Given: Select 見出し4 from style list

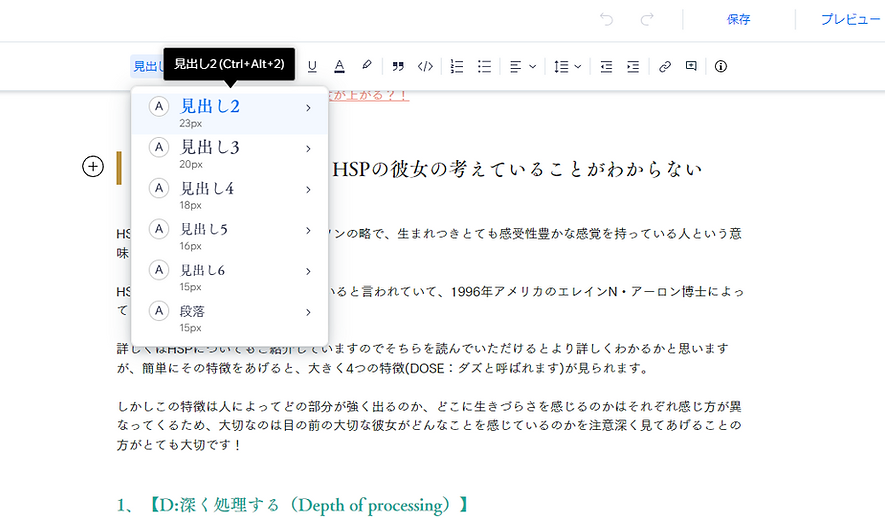Looking at the screenshot, I should tap(230, 195).
